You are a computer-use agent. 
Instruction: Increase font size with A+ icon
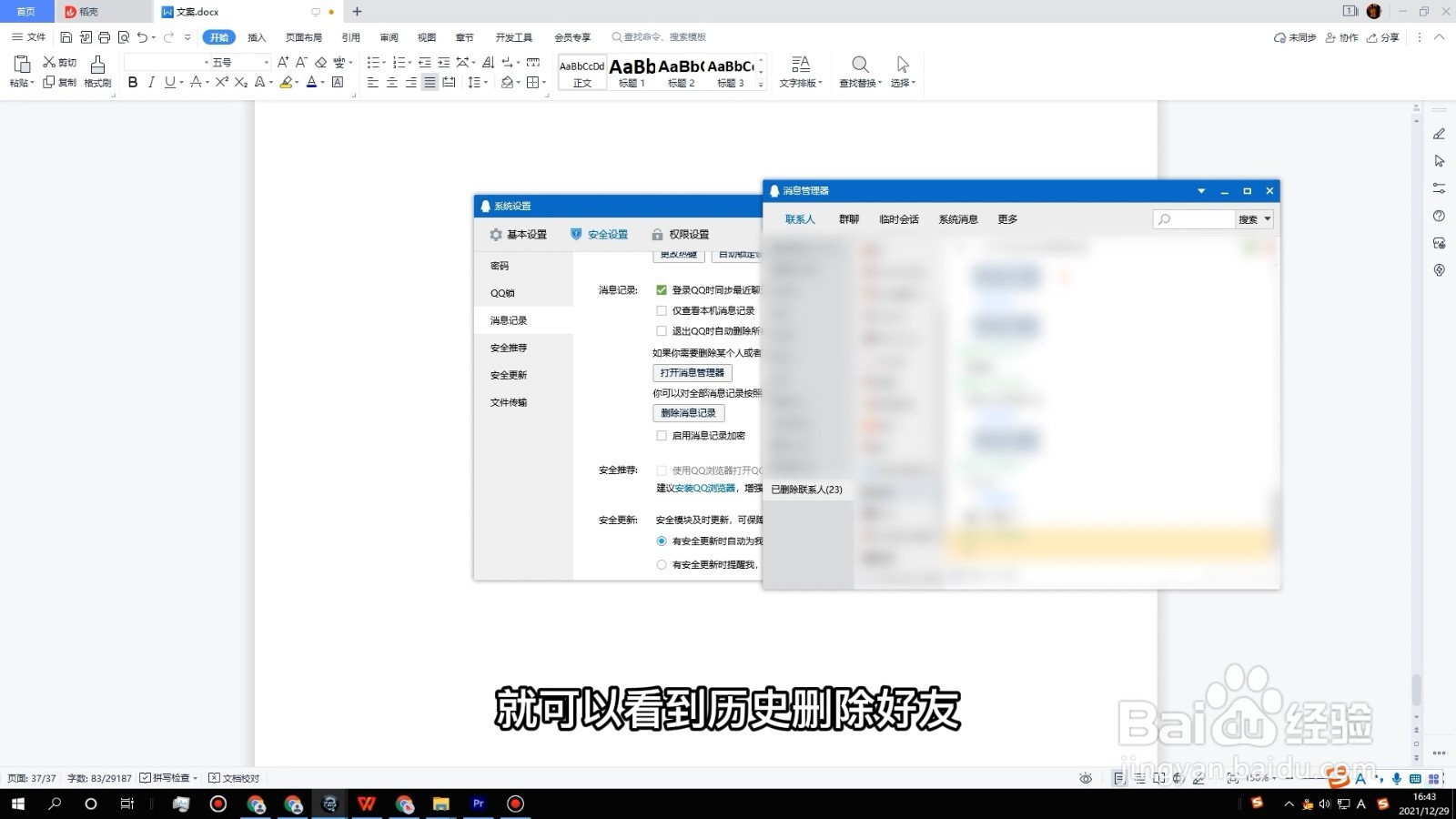(283, 62)
